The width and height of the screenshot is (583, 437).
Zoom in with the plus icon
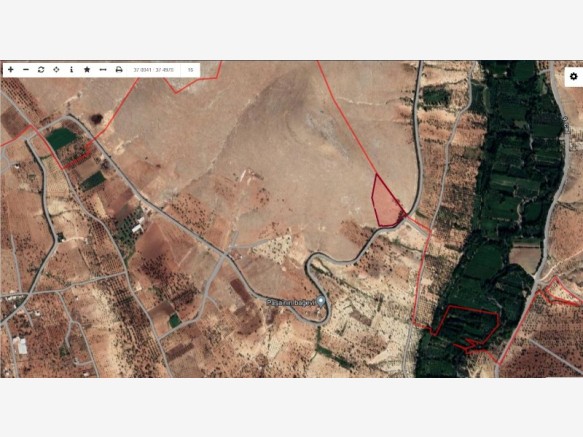(11, 70)
